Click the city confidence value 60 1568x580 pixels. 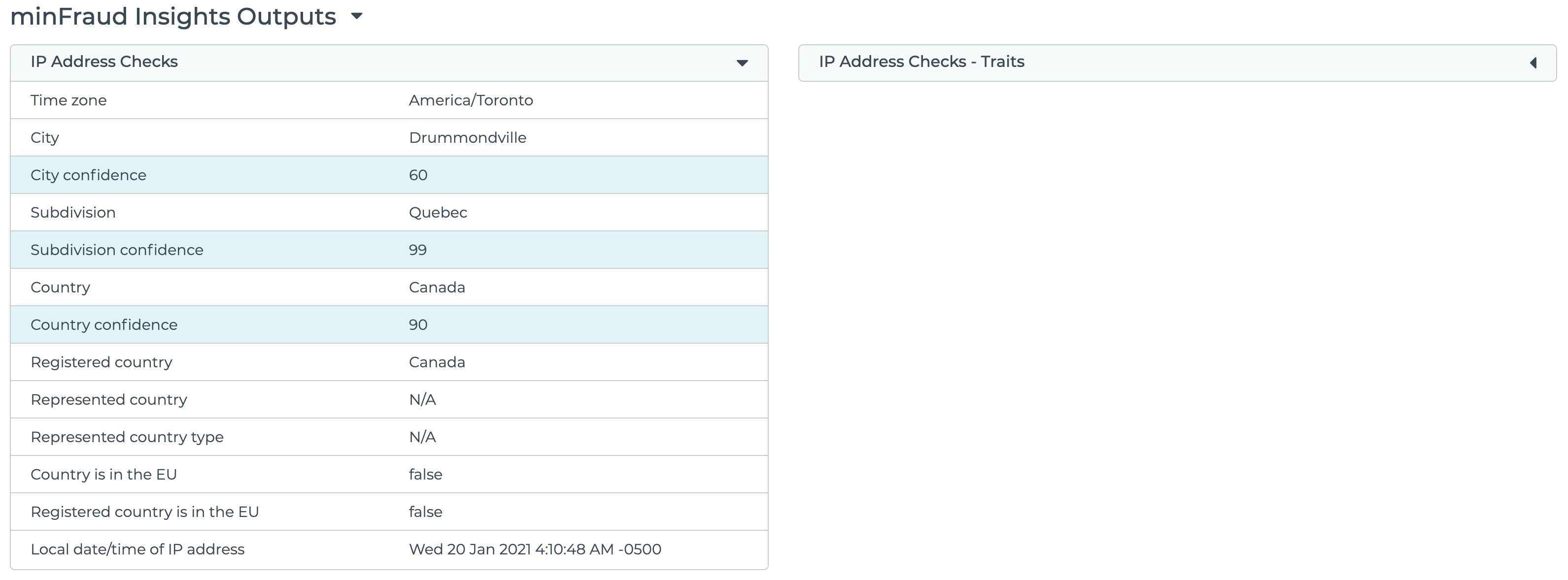tap(418, 175)
